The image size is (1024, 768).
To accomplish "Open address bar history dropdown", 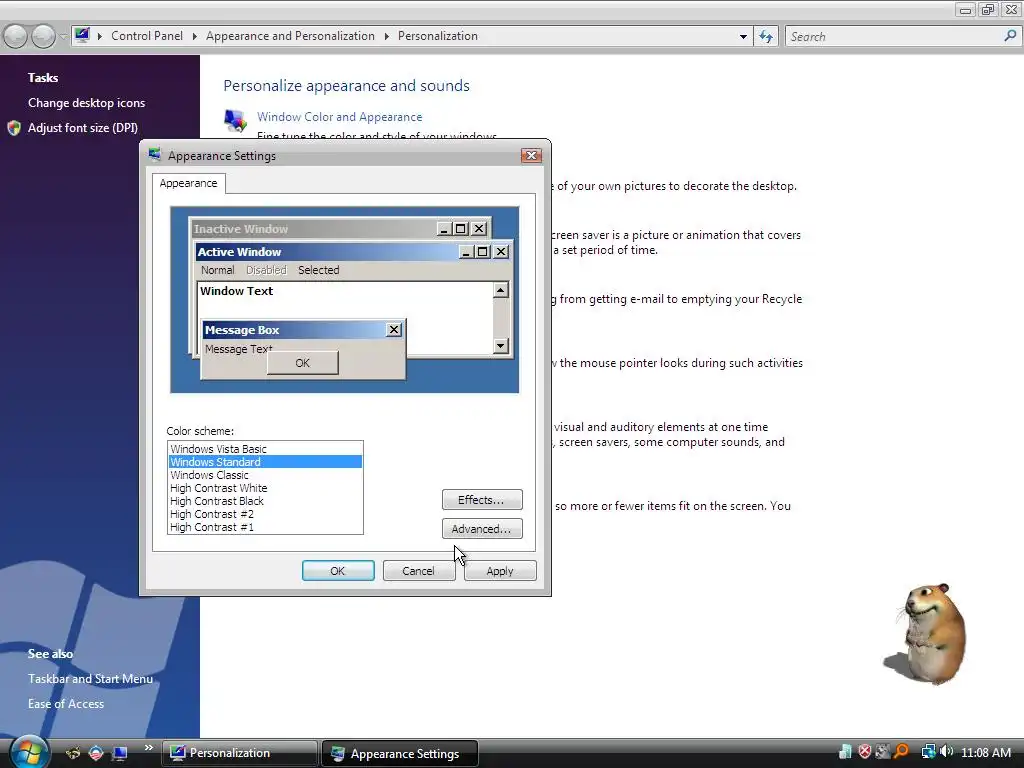I will pyautogui.click(x=743, y=37).
